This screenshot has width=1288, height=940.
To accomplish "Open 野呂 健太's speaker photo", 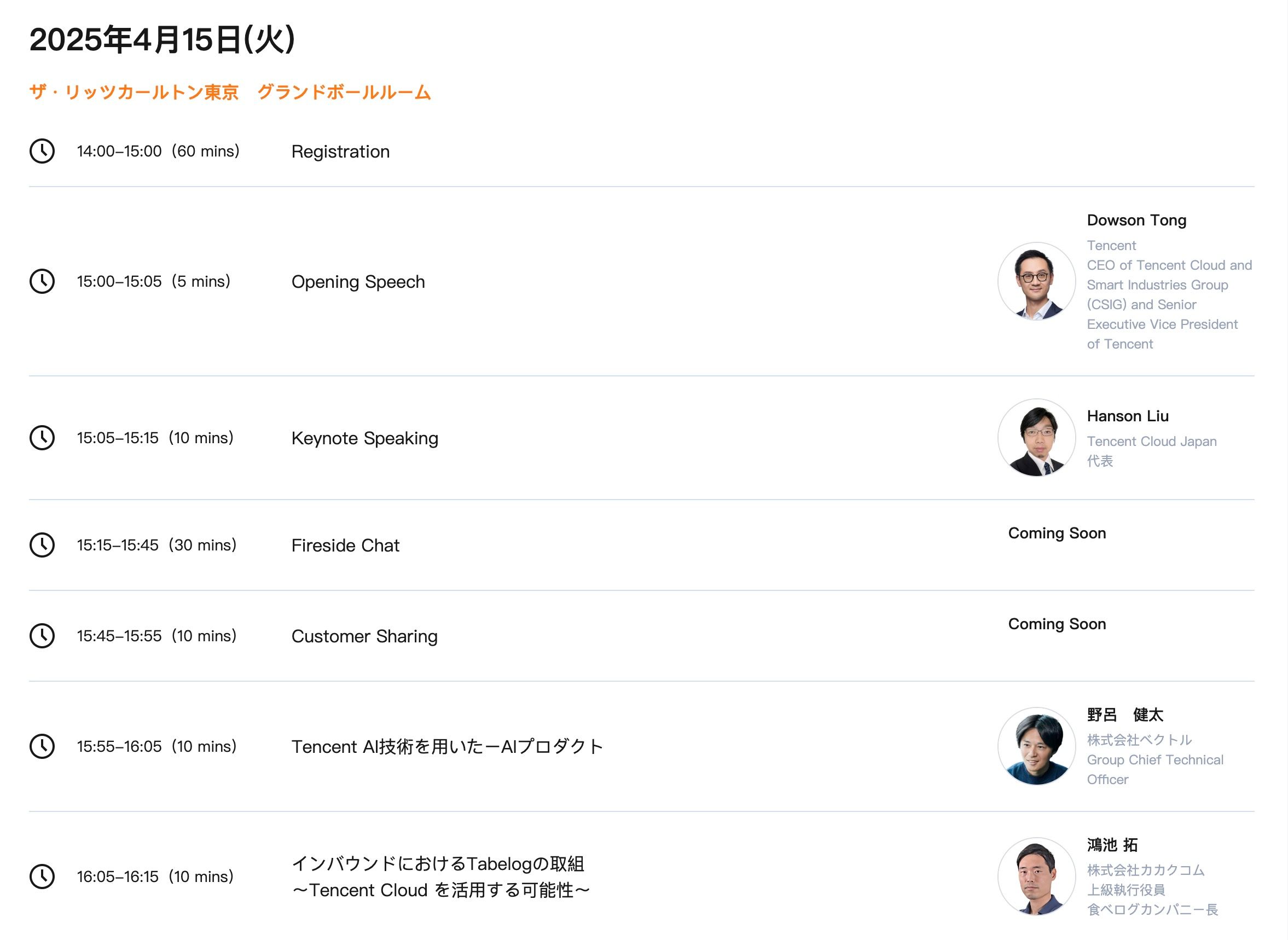I will [x=1036, y=746].
